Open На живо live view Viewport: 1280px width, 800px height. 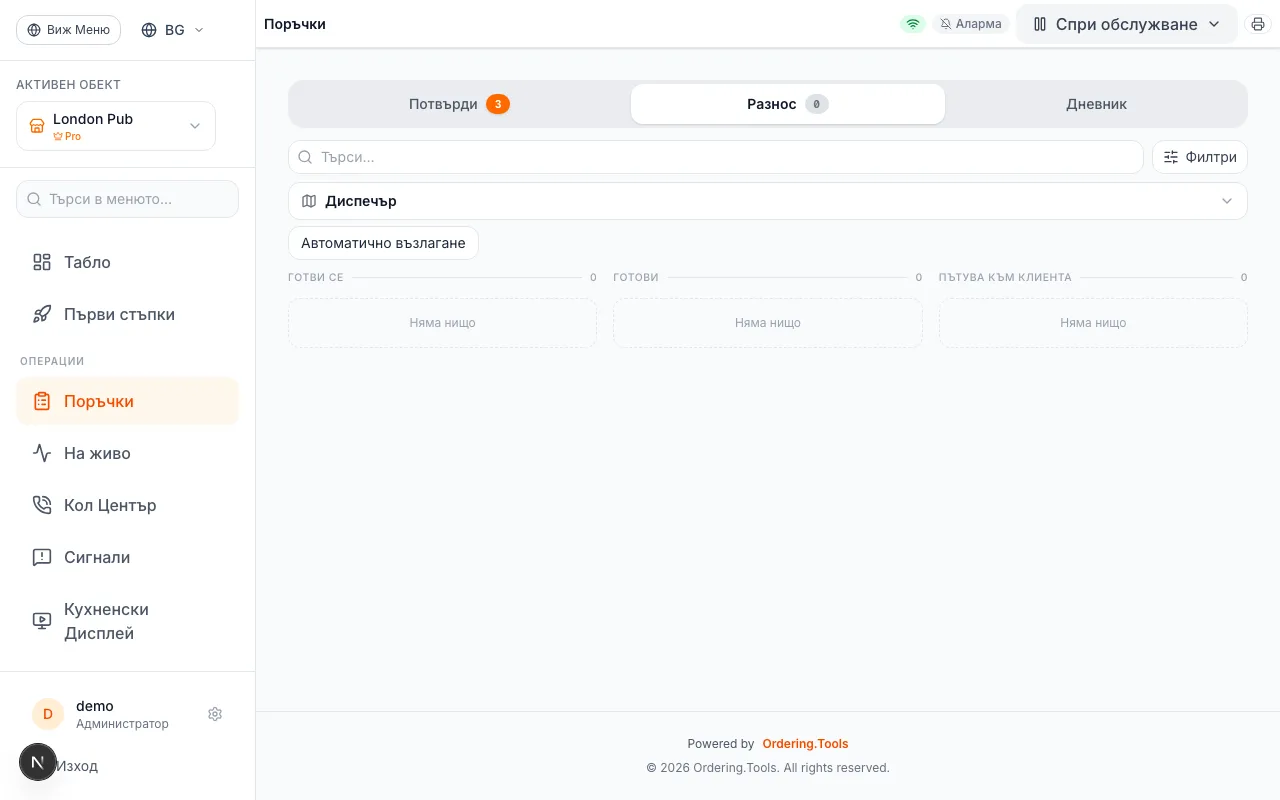(127, 453)
